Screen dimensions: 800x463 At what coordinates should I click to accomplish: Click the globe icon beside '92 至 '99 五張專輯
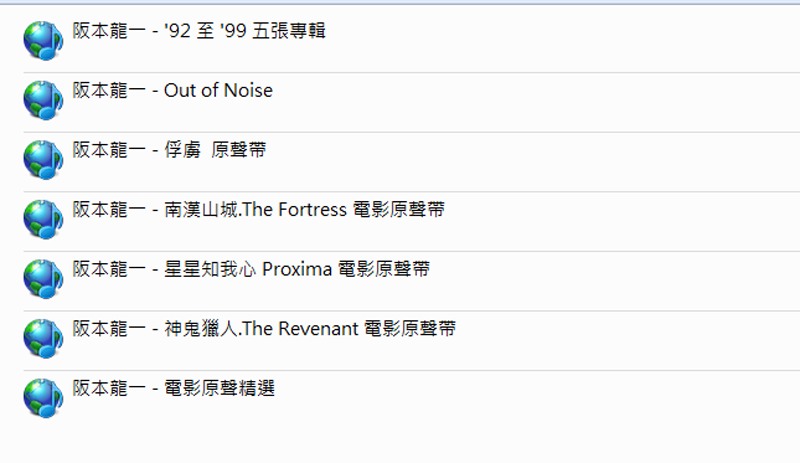pyautogui.click(x=43, y=40)
